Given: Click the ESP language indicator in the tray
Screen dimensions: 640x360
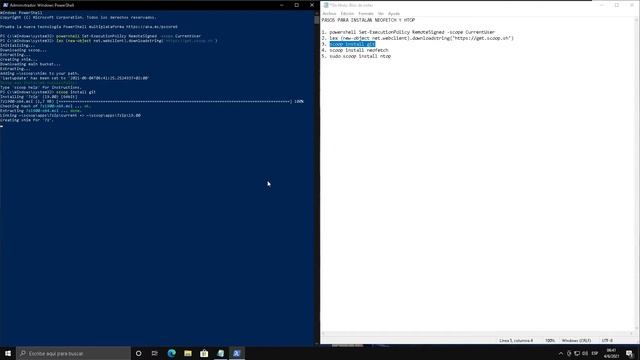Looking at the screenshot, I should pos(595,353).
